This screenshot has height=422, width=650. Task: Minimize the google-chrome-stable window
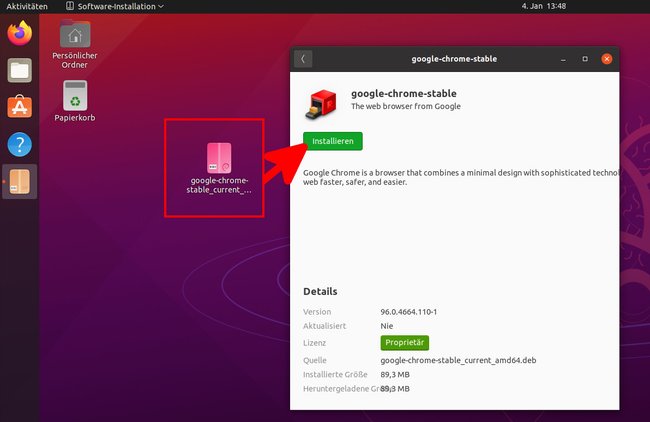[x=563, y=59]
